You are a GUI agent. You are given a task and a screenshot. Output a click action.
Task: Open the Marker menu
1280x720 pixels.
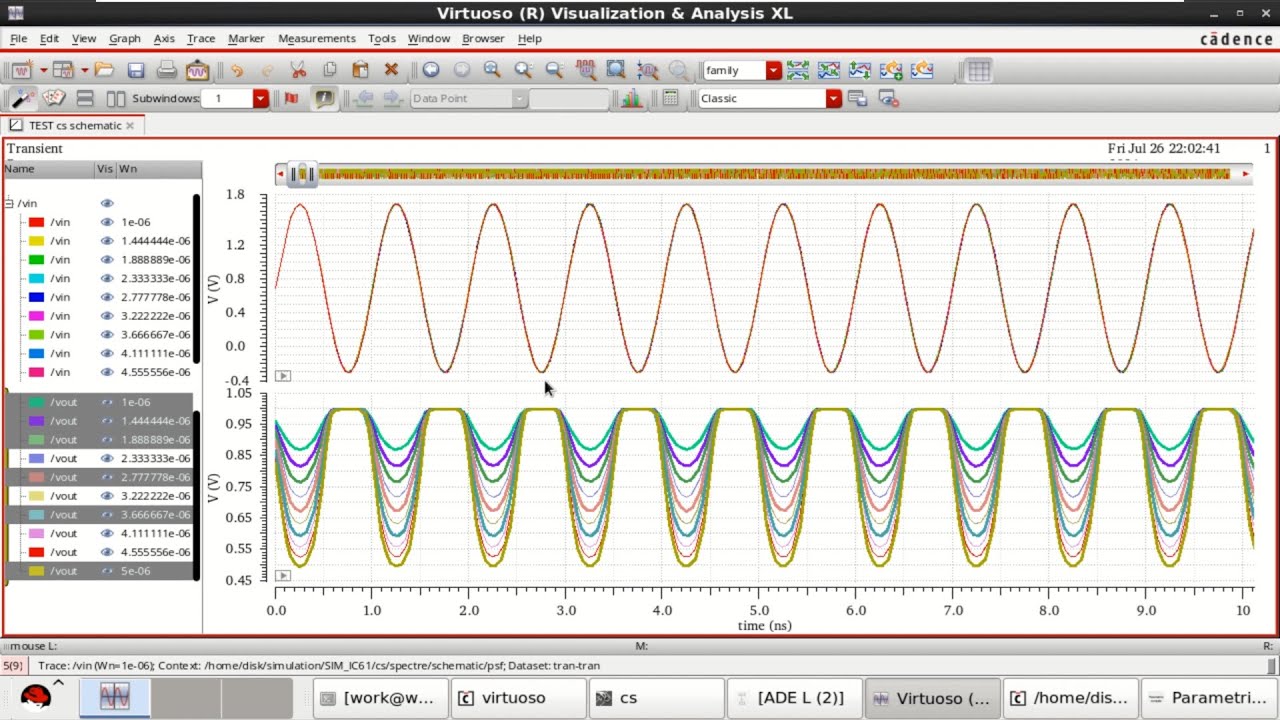[246, 38]
